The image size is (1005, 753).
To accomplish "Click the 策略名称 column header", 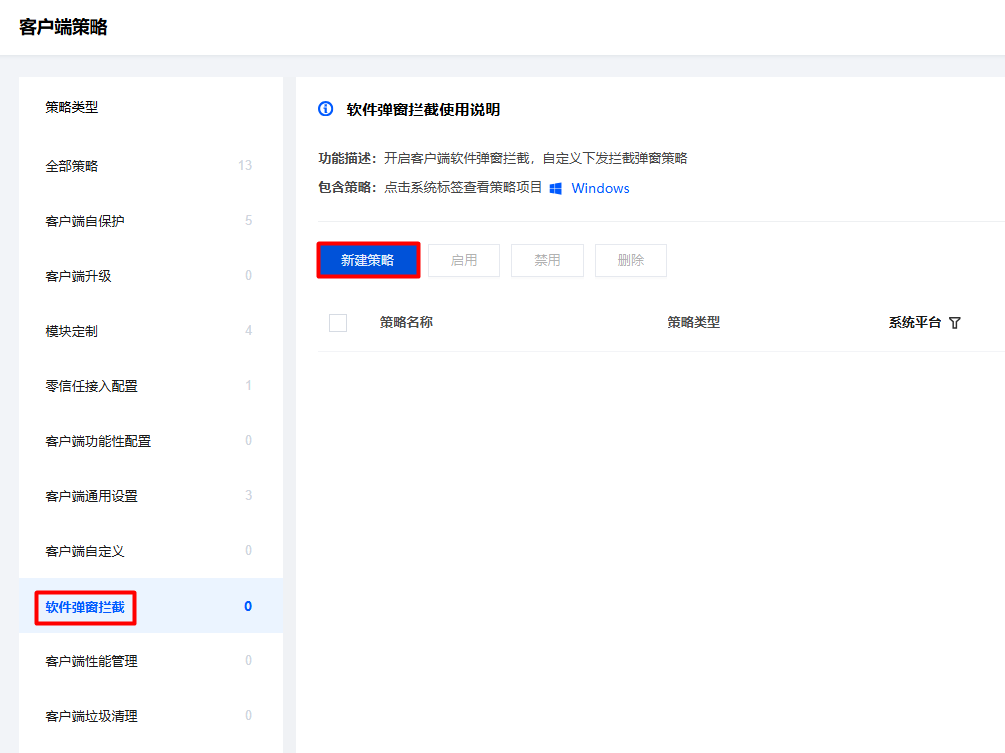I will 406,322.
